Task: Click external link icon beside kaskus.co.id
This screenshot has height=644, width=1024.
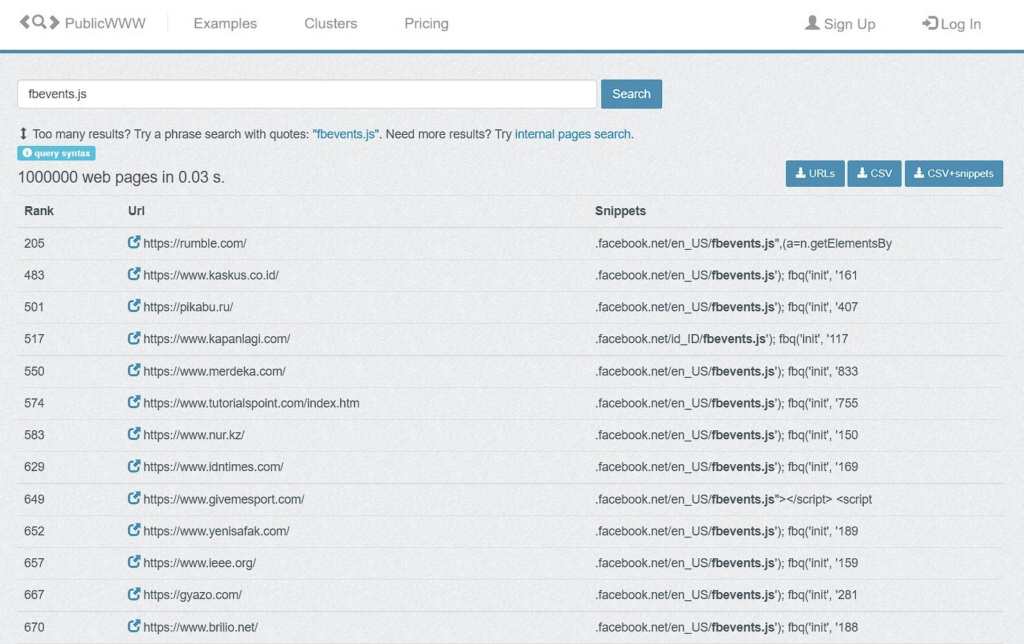Action: [x=134, y=275]
